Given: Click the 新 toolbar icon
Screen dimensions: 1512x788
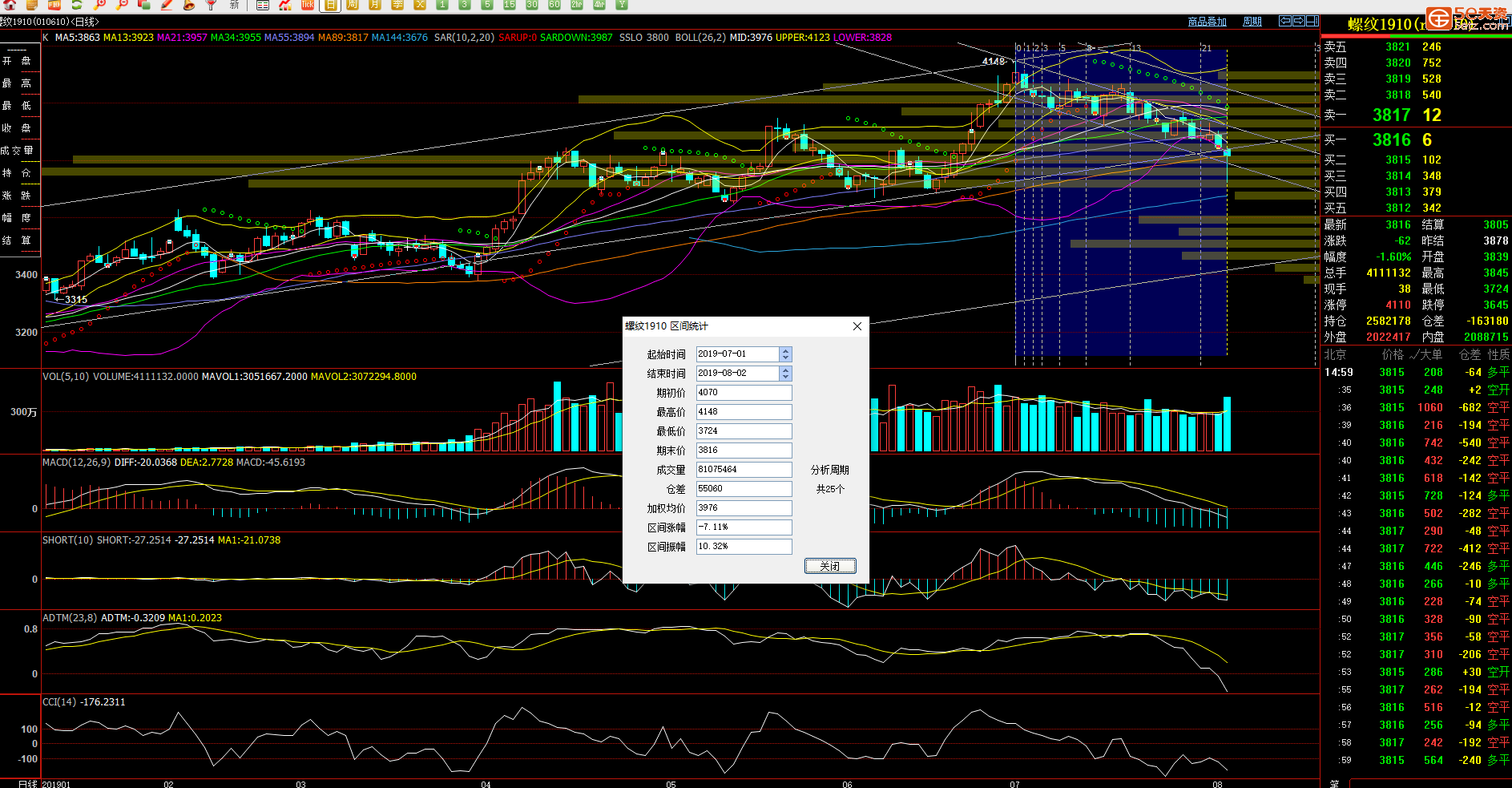Looking at the screenshot, I should [234, 4].
